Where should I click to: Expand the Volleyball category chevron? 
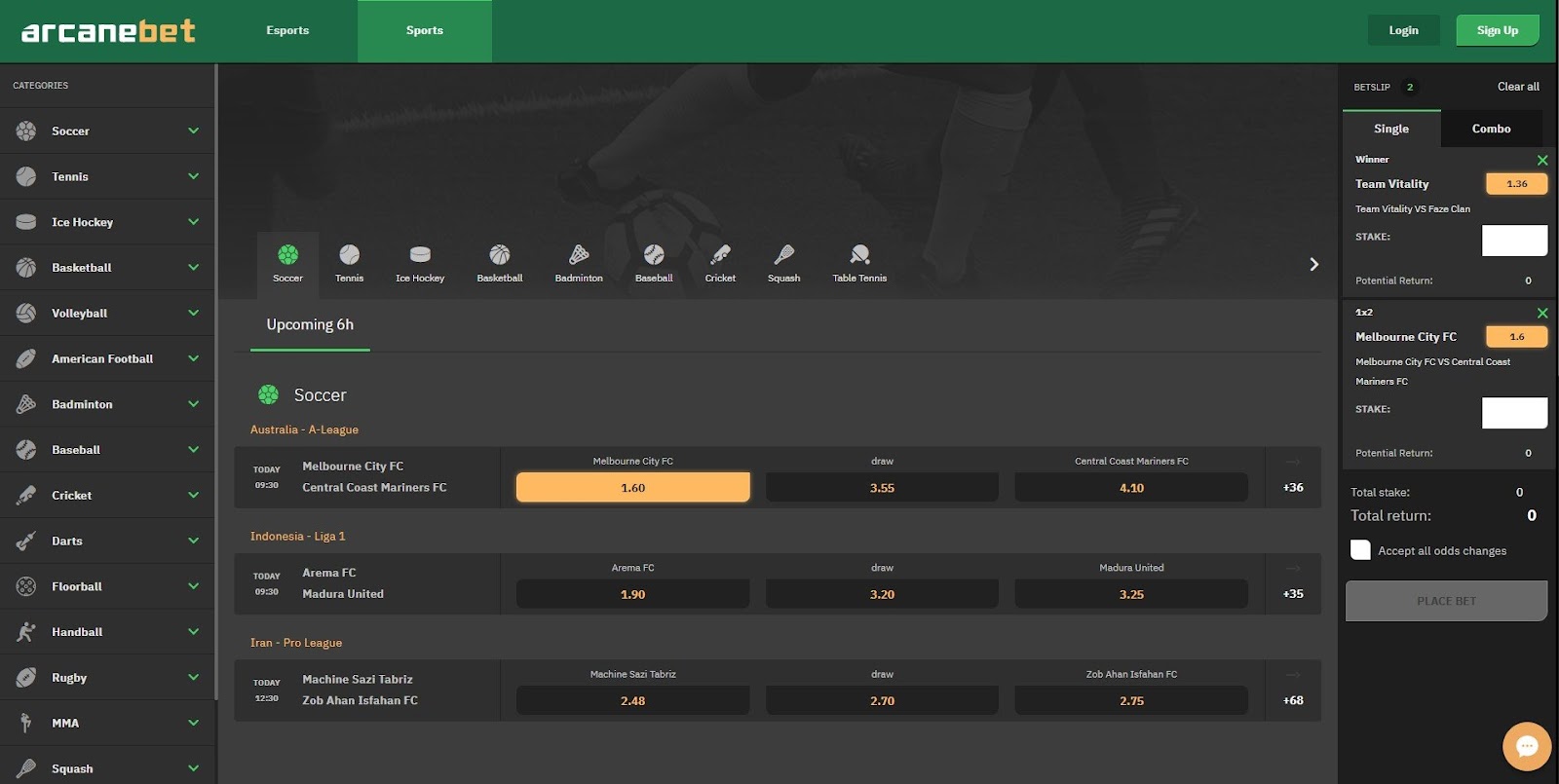(193, 313)
